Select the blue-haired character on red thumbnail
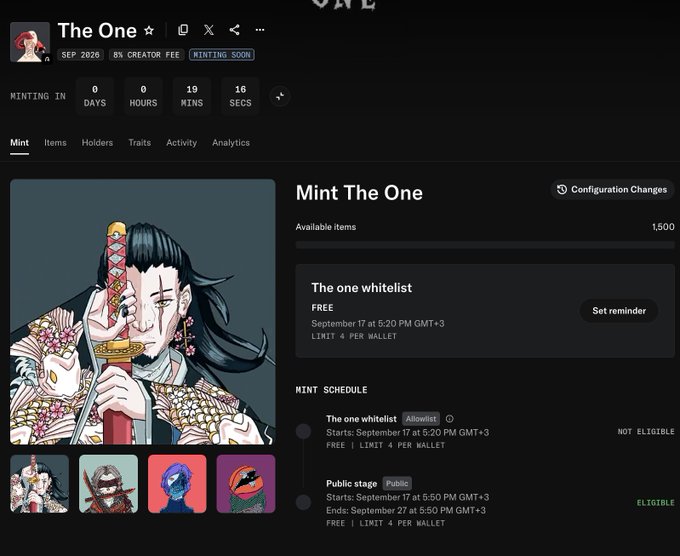680x556 pixels. click(x=177, y=484)
